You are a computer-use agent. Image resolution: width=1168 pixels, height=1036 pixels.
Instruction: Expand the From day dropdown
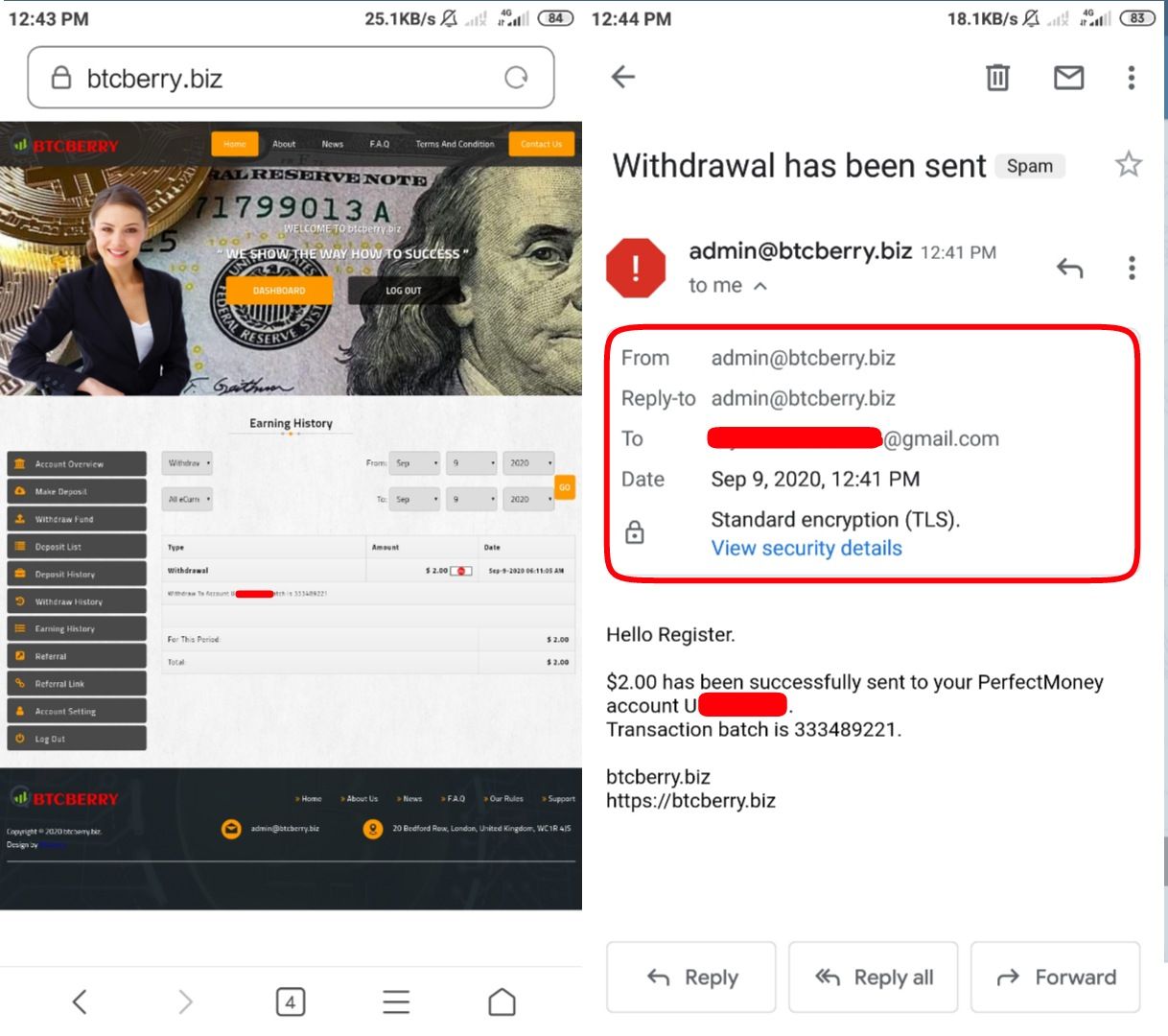coord(474,463)
